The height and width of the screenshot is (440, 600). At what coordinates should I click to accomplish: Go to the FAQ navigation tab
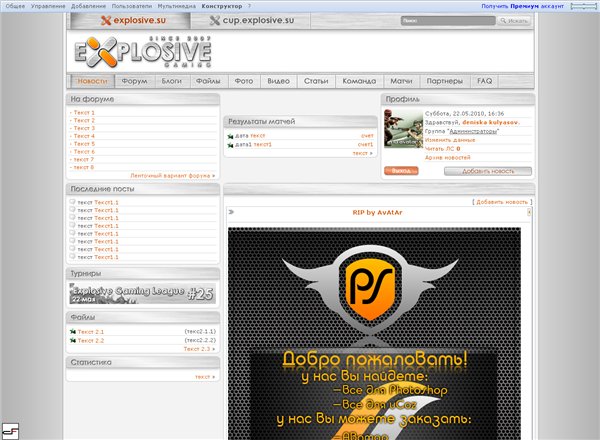pyautogui.click(x=484, y=81)
